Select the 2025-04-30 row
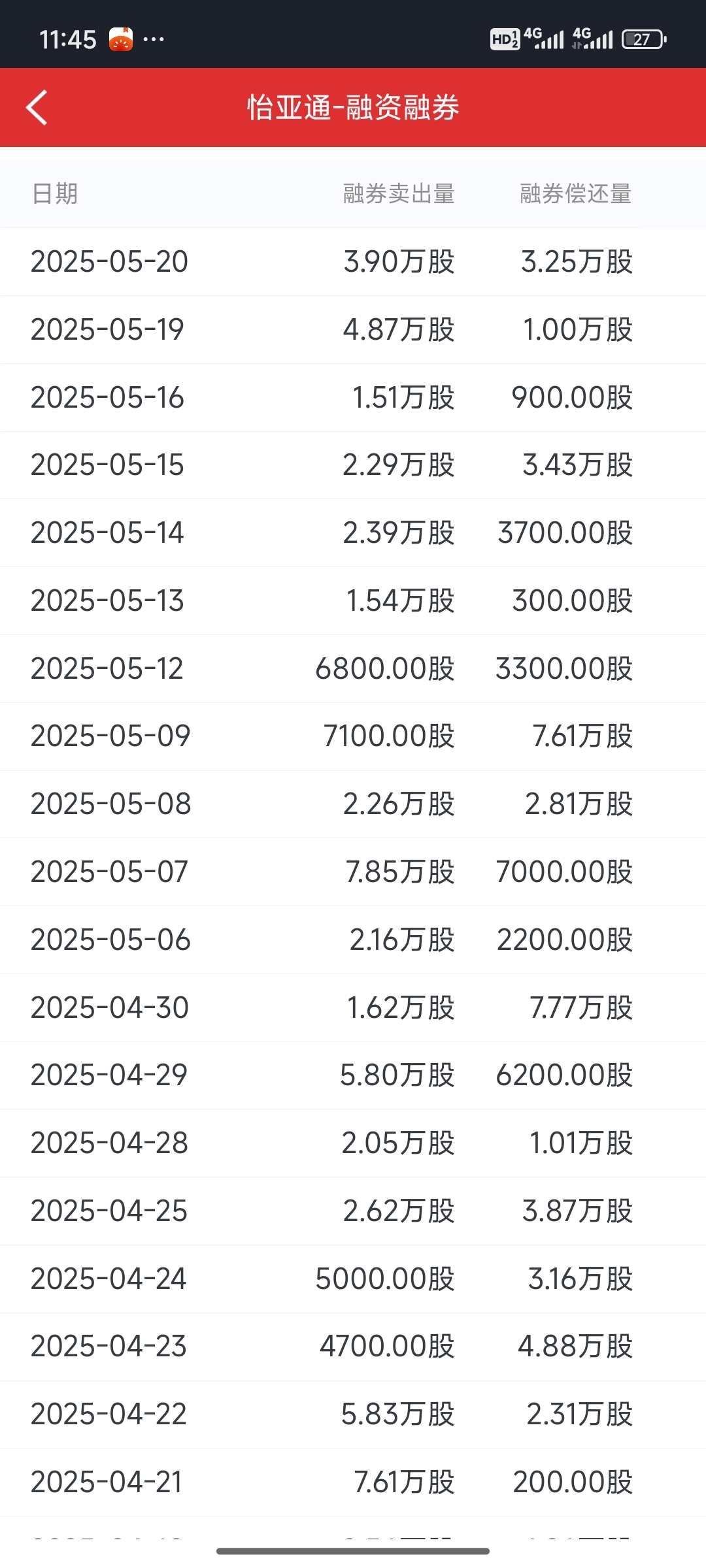This screenshot has width=706, height=1568. [x=353, y=1007]
